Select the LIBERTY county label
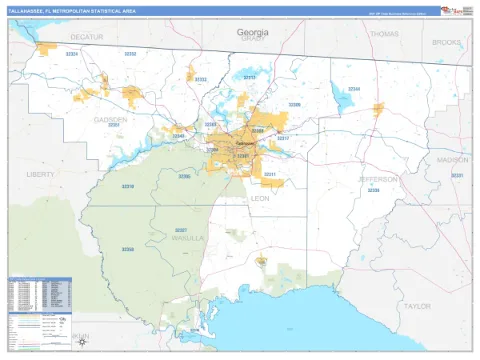The width and height of the screenshot is (480, 360). pyautogui.click(x=40, y=174)
